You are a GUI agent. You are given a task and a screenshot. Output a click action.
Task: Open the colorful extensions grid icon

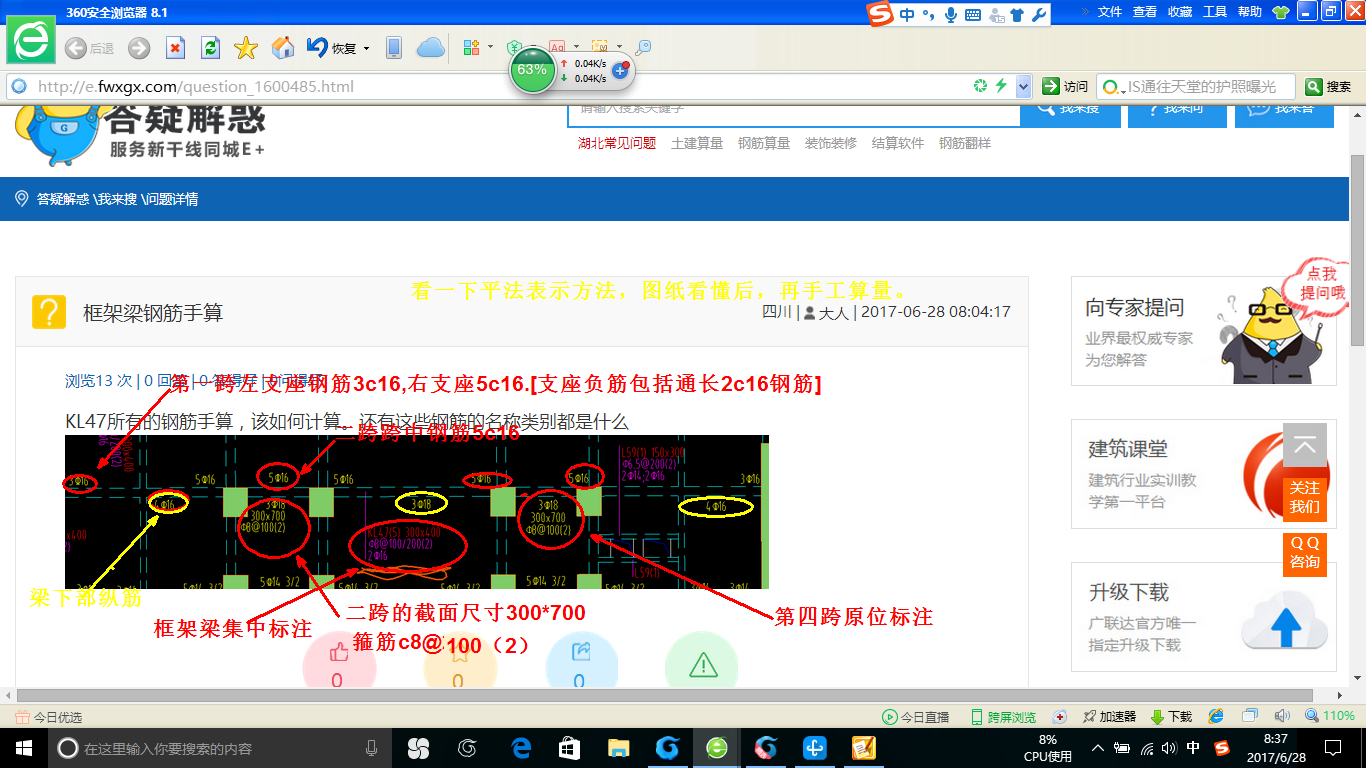(472, 47)
